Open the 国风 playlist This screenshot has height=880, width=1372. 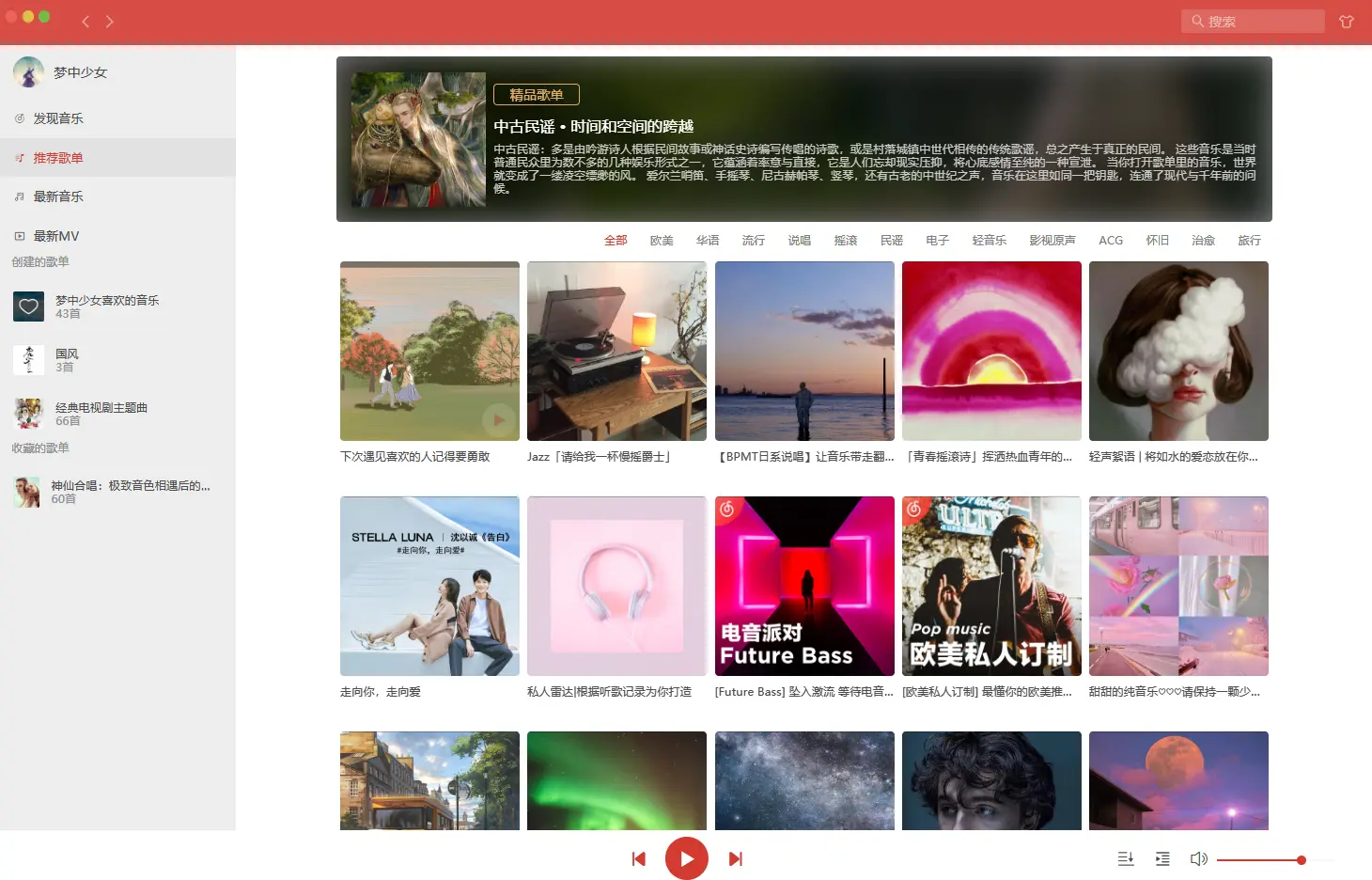[117, 360]
